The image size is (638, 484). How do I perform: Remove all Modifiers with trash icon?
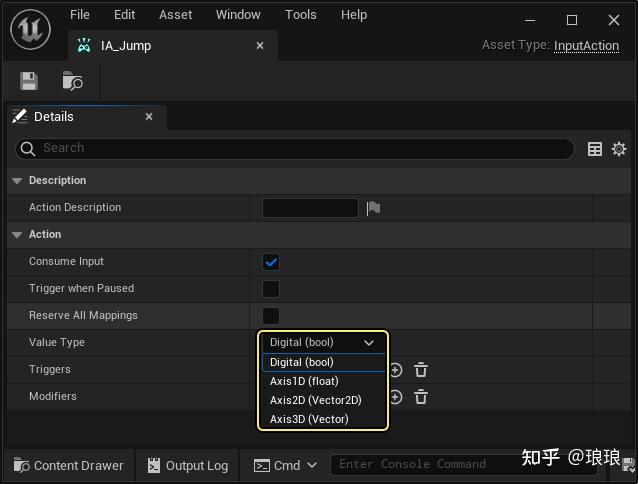[x=421, y=397]
